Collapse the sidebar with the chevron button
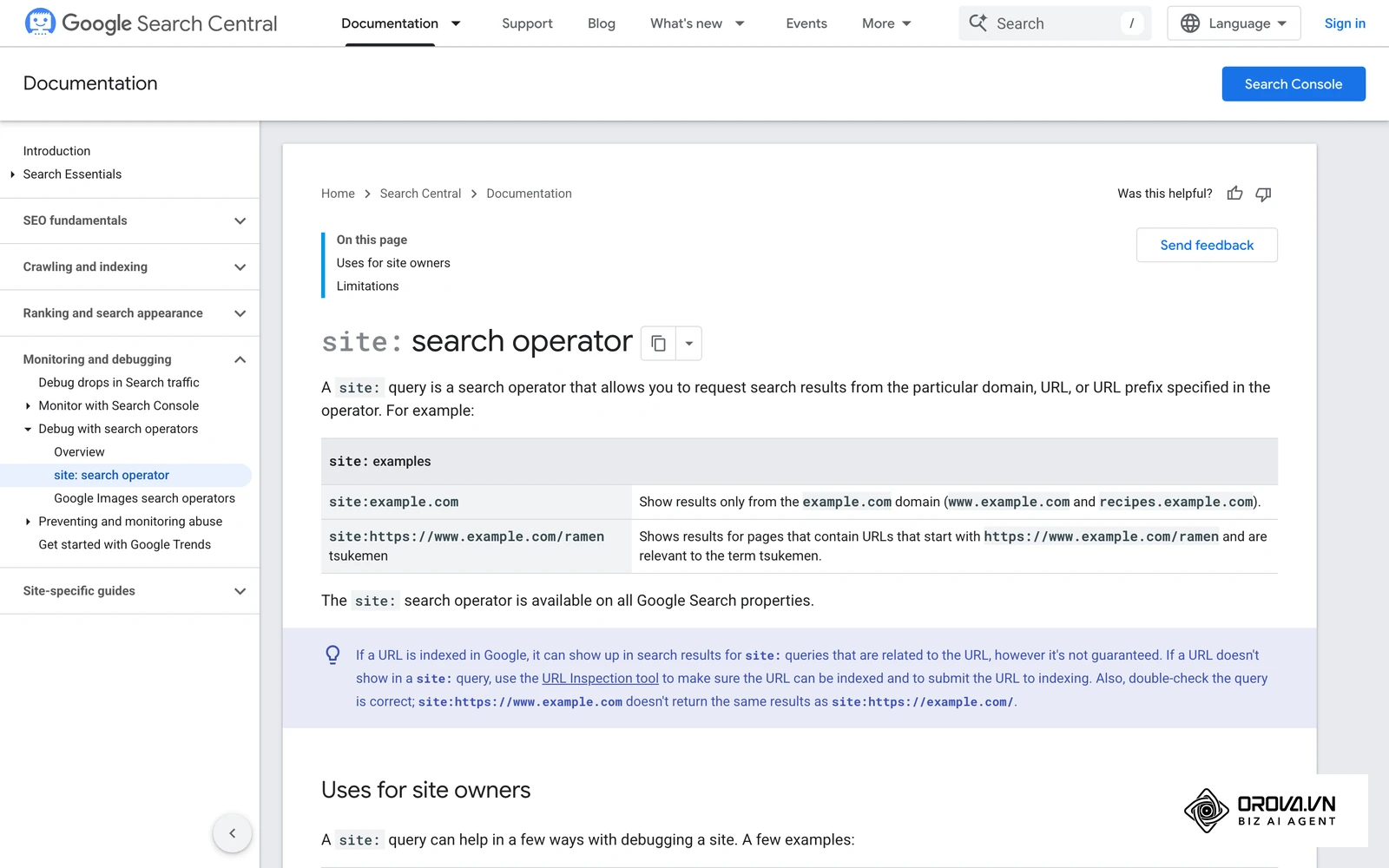This screenshot has height=868, width=1389. point(232,833)
